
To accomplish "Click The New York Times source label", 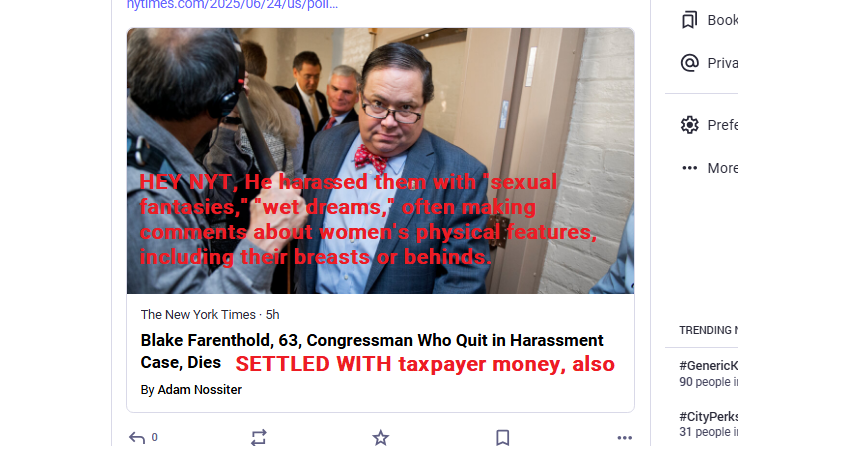I will click(198, 315).
